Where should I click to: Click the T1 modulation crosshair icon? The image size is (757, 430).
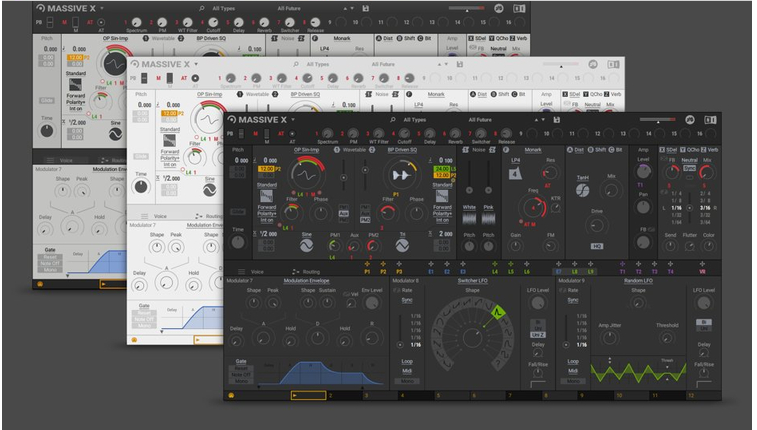click(x=622, y=264)
